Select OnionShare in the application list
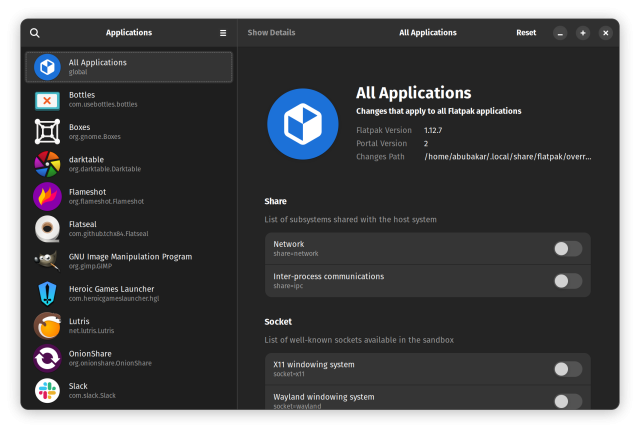 tap(129, 358)
